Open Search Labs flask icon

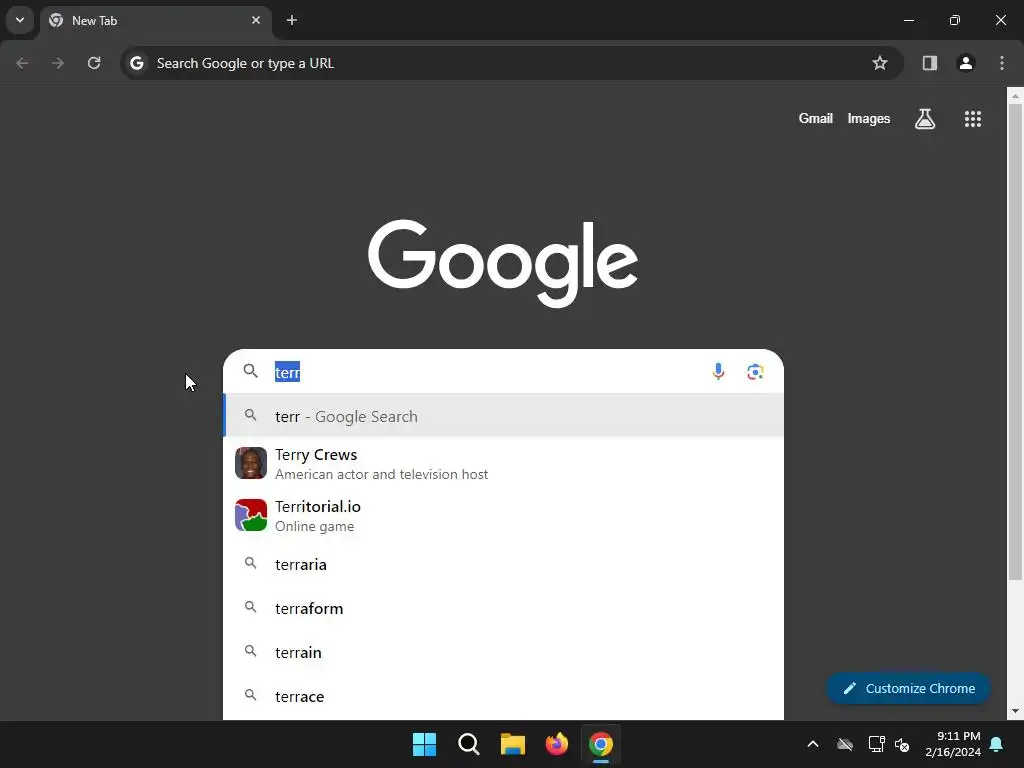coord(925,119)
